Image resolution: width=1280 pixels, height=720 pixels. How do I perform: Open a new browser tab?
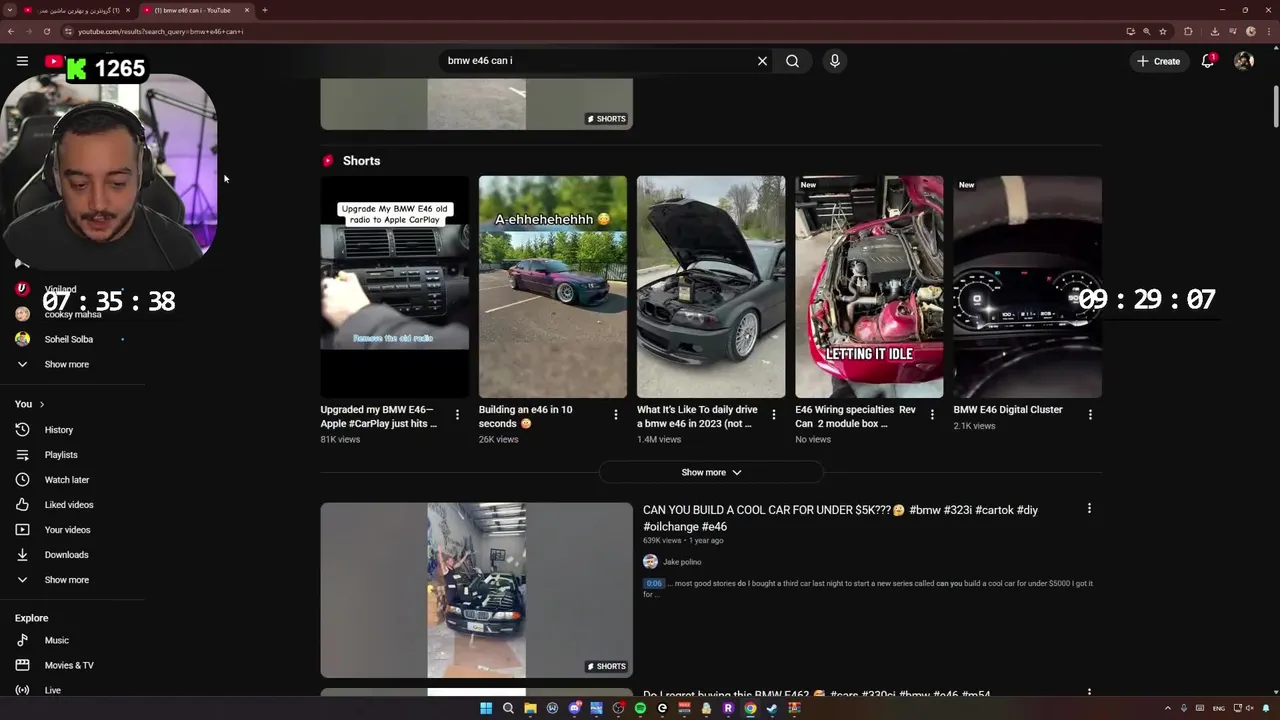264,10
